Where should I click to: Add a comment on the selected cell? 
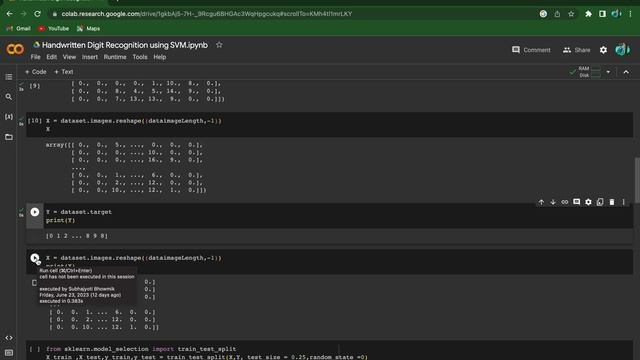577,202
